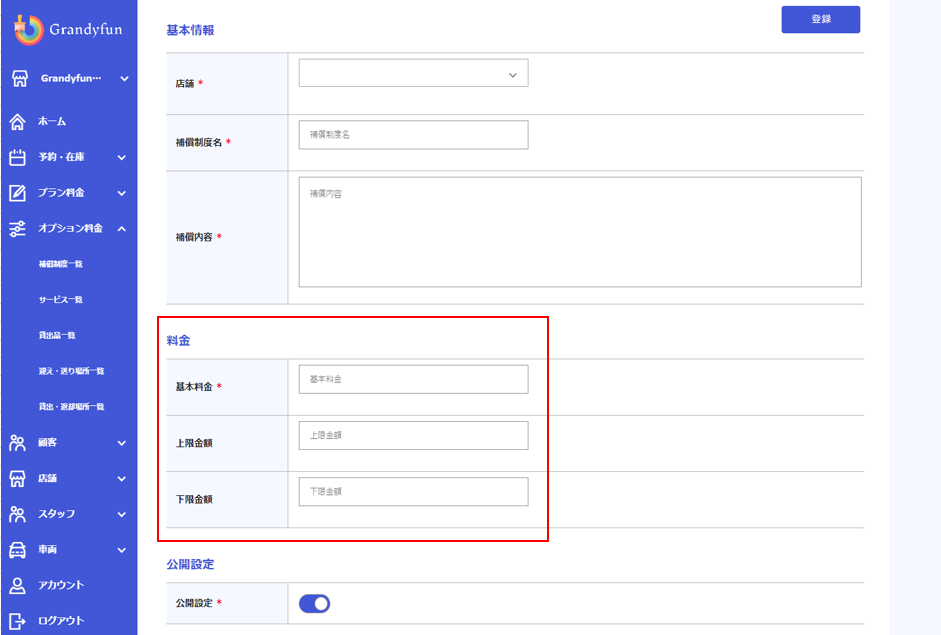Image resolution: width=941 pixels, height=635 pixels.
Task: Open 迎え・送り場所一覧 submenu item
Action: pos(71,371)
